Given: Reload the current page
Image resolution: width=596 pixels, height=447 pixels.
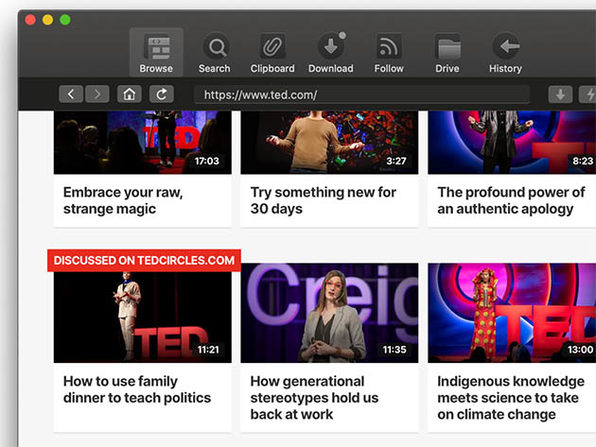Looking at the screenshot, I should tap(162, 94).
